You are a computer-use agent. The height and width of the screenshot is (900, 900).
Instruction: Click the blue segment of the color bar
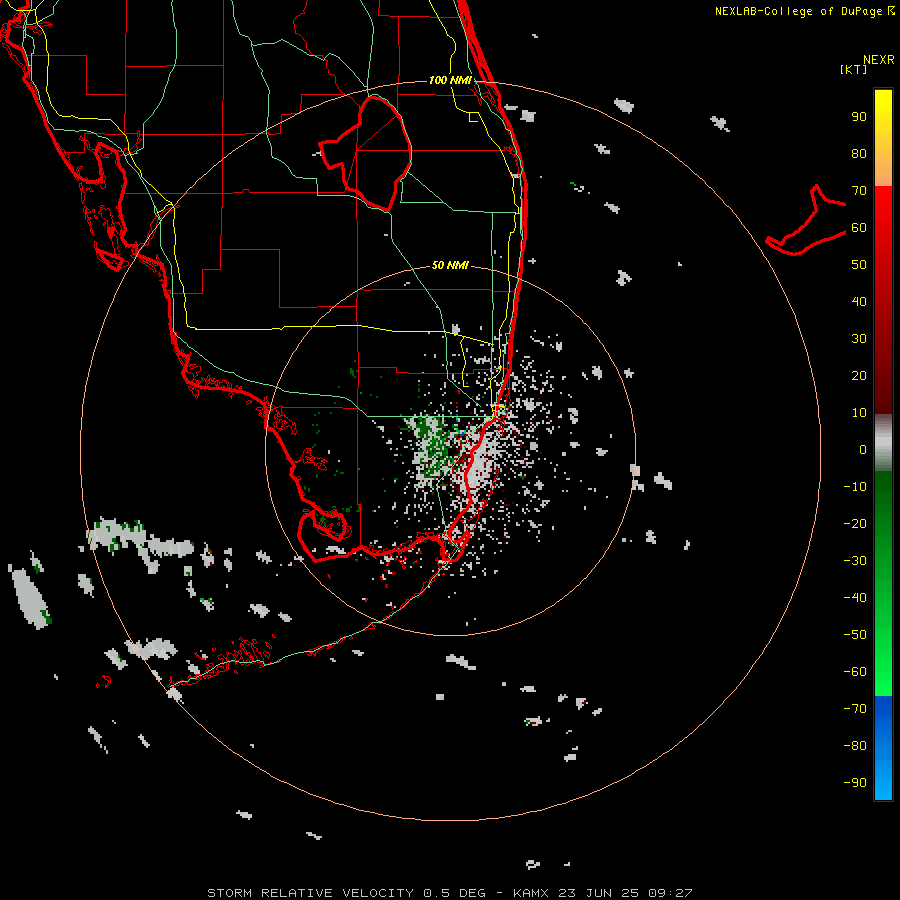(883, 748)
